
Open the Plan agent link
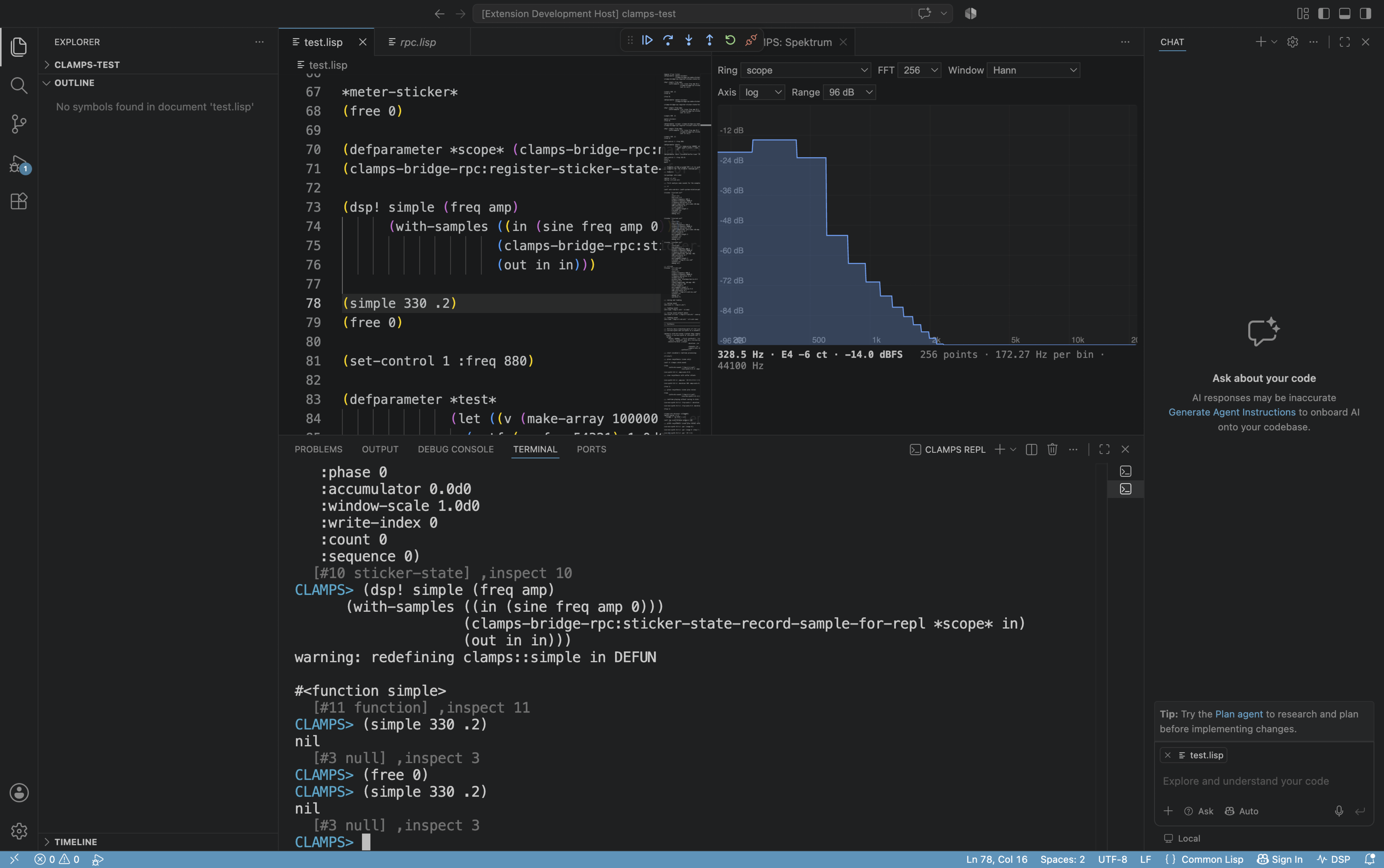click(x=1239, y=714)
